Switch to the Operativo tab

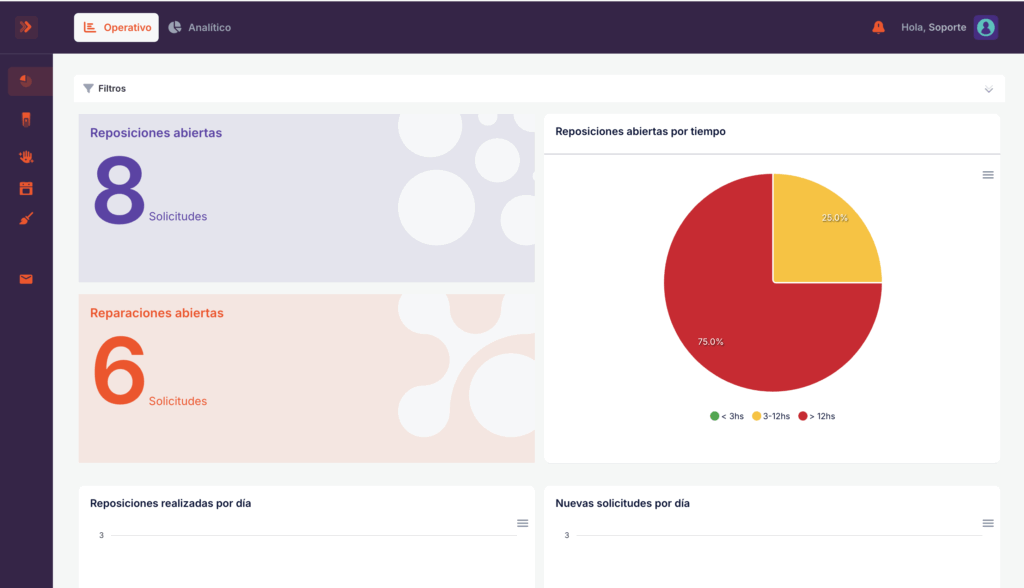click(116, 27)
